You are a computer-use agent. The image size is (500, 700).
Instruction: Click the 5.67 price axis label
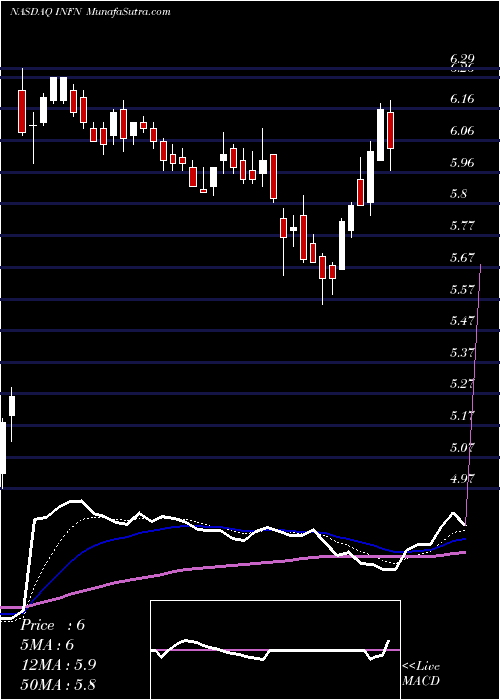(x=462, y=258)
